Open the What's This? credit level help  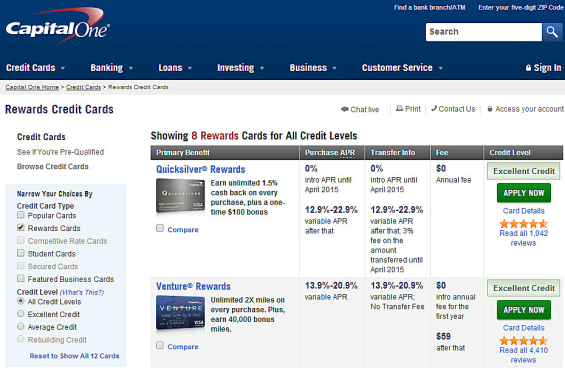[82, 292]
